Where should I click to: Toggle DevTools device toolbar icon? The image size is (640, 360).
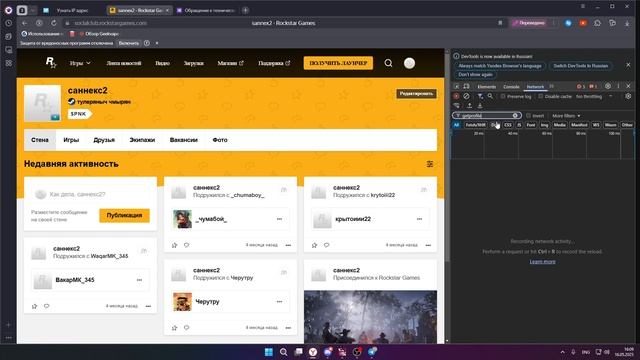tap(467, 87)
